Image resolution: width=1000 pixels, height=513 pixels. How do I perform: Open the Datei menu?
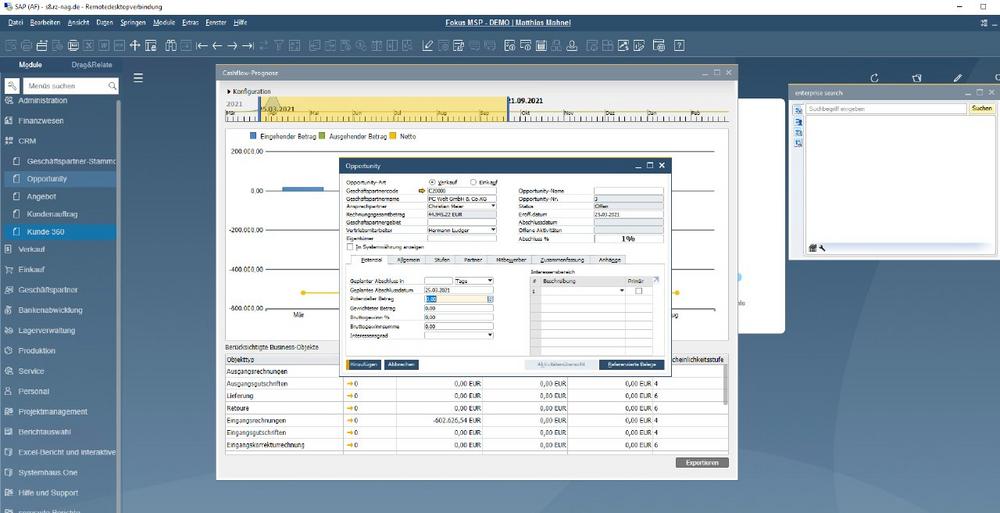16,22
